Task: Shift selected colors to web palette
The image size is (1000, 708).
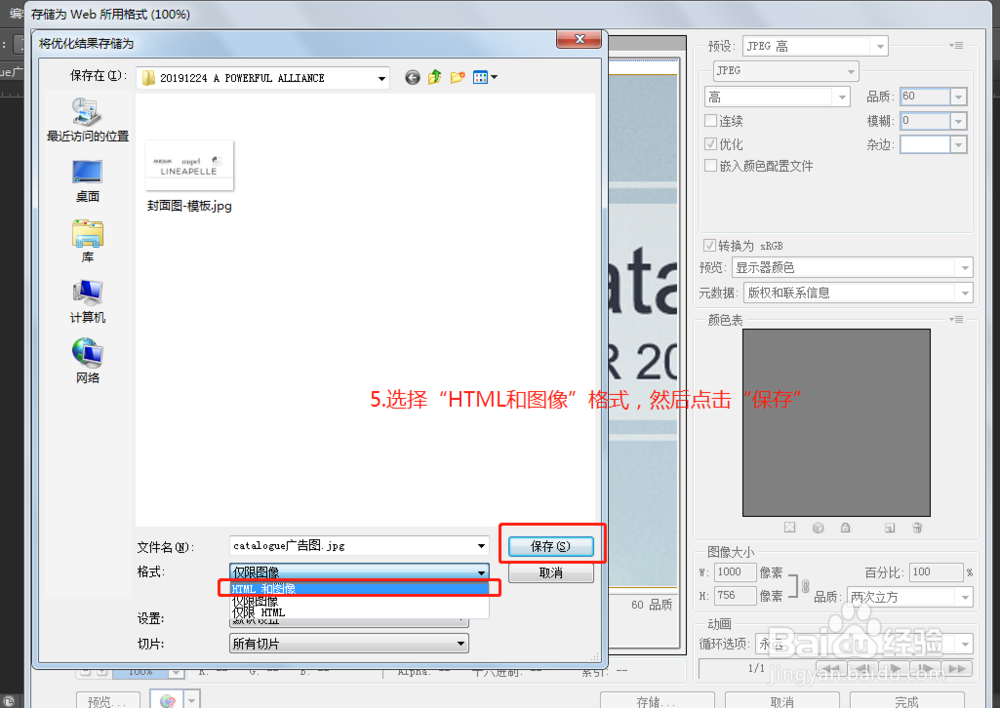Action: tap(818, 527)
